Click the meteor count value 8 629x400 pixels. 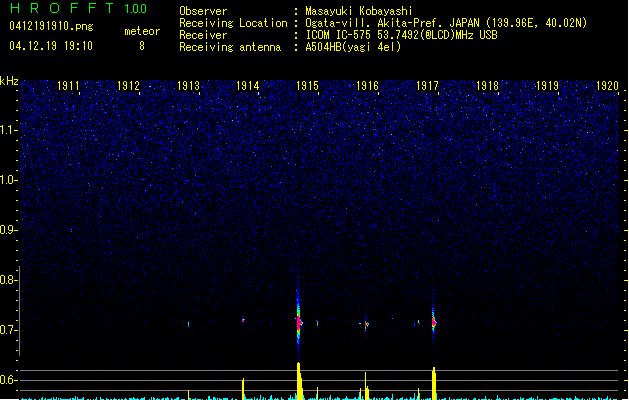[x=142, y=46]
